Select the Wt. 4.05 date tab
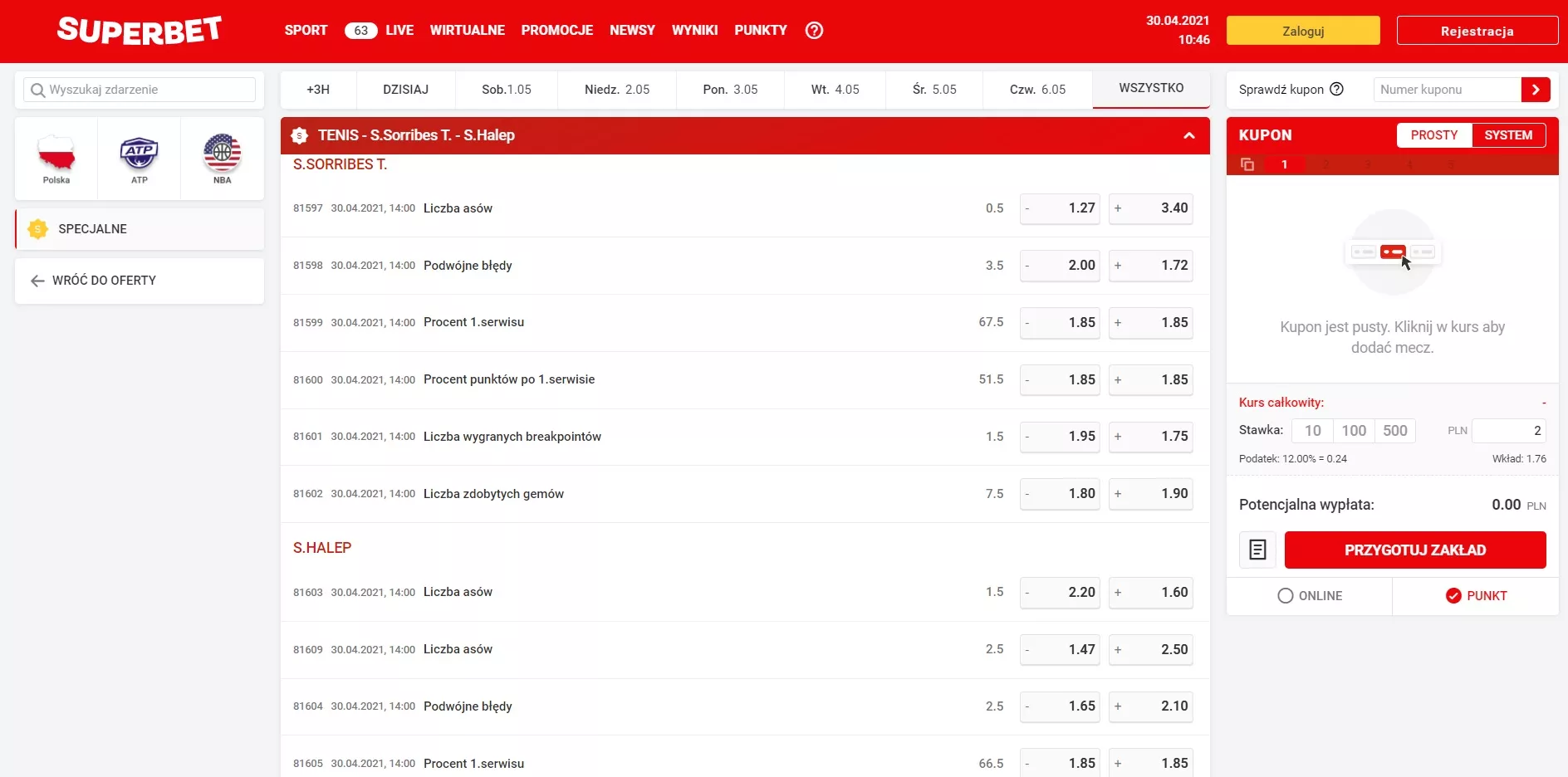1568x777 pixels. click(x=835, y=90)
